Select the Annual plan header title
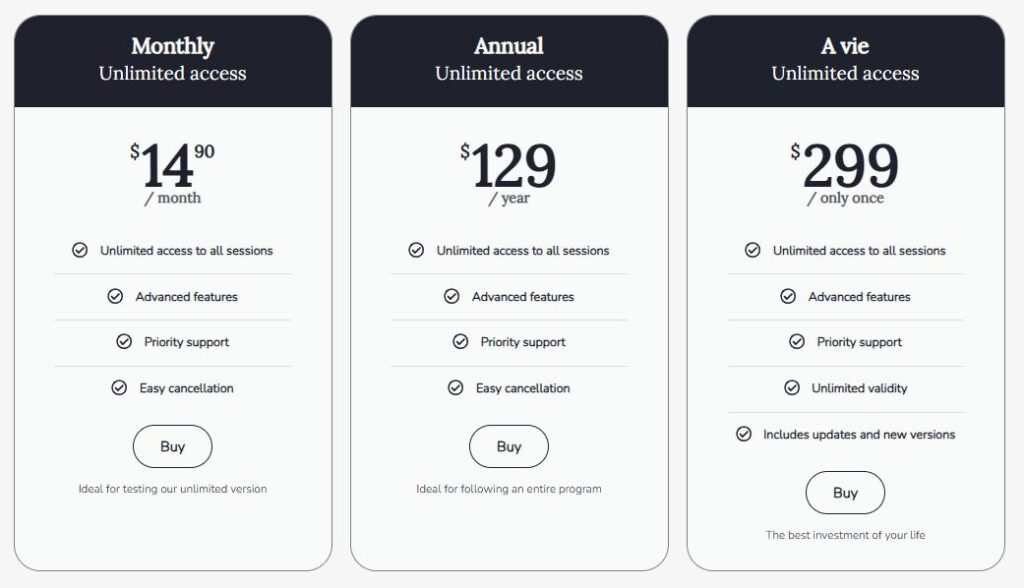Screen dimensions: 1024x588 coord(509,46)
